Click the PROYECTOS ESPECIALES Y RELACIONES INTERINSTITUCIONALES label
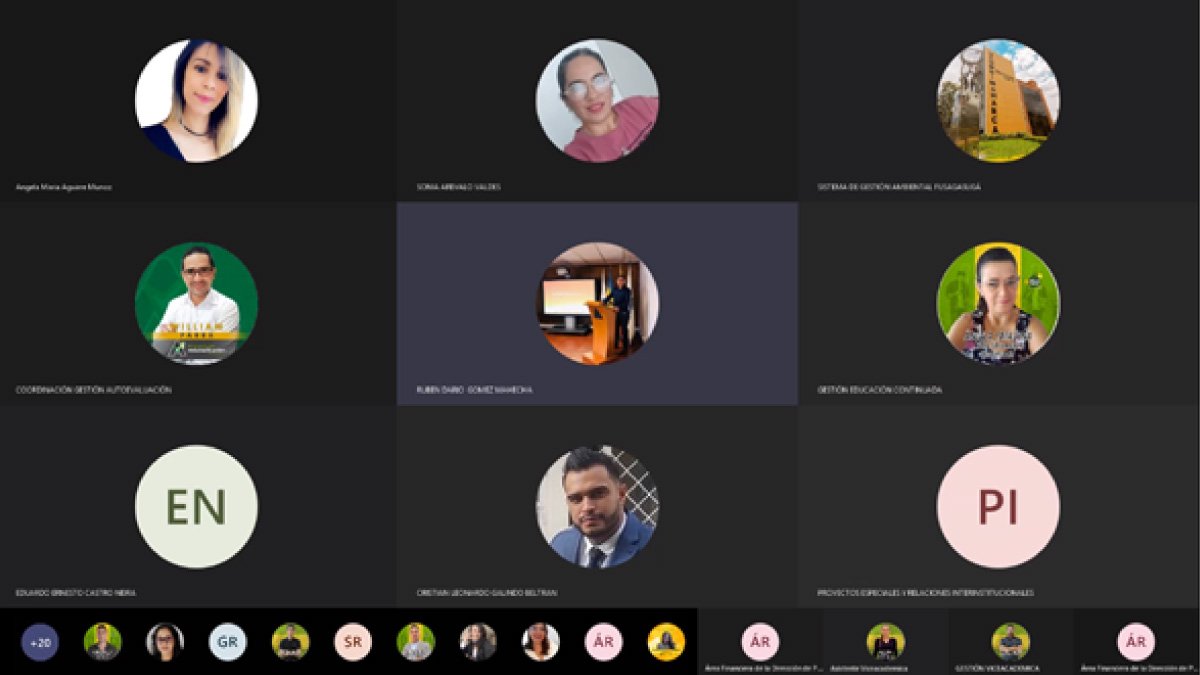 point(925,593)
